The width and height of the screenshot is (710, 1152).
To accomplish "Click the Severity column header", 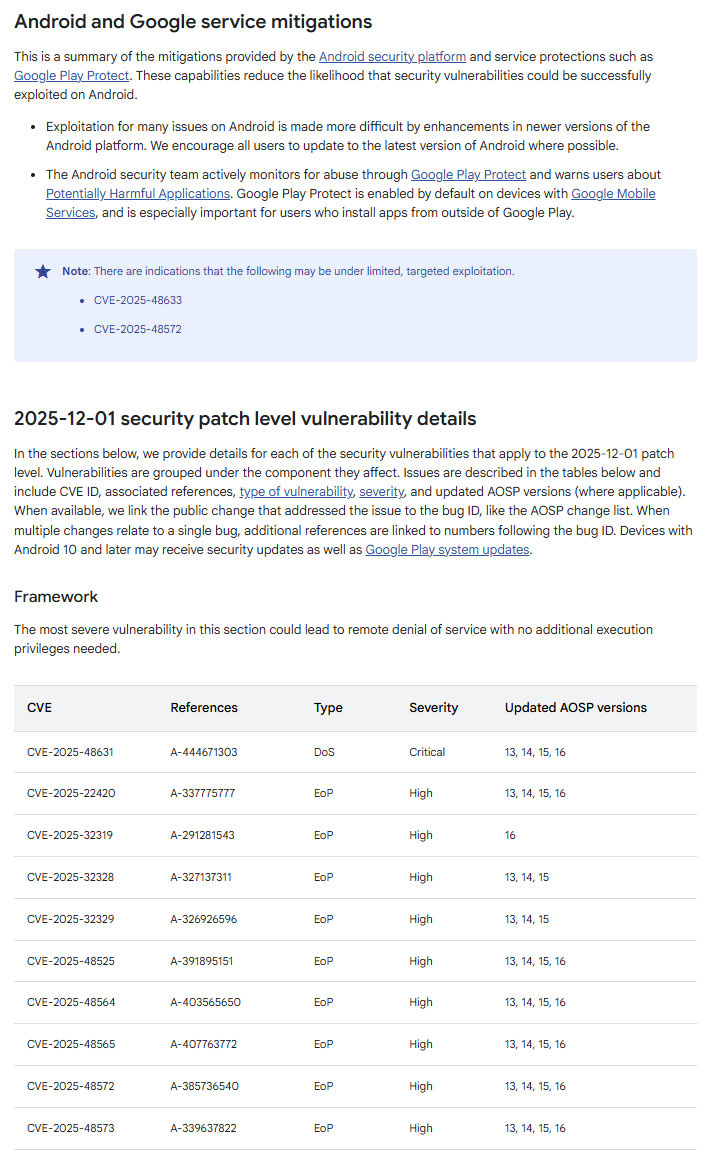I will coord(433,708).
